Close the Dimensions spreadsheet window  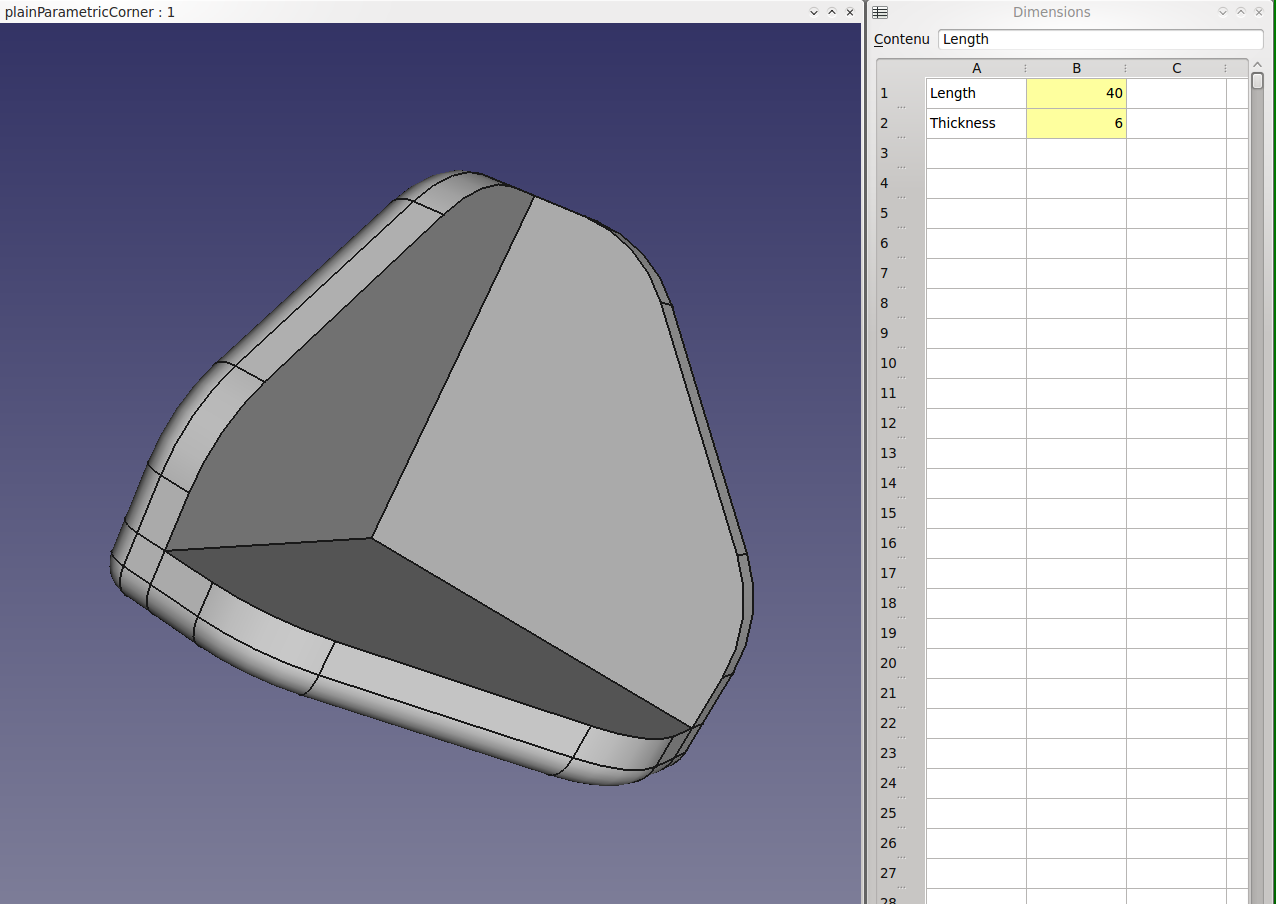(x=1258, y=12)
